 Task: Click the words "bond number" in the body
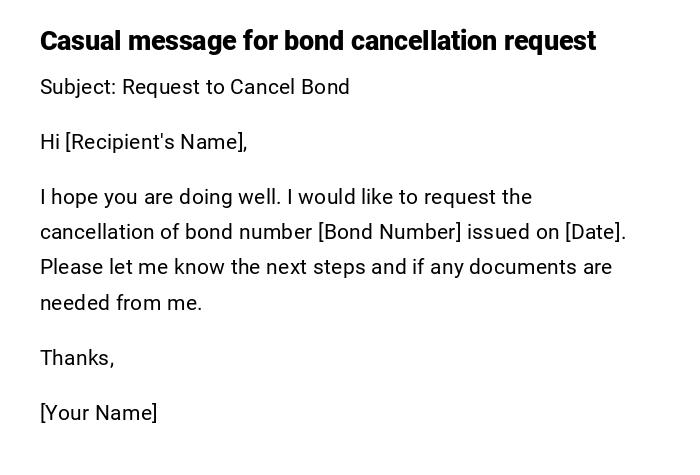click(x=249, y=232)
